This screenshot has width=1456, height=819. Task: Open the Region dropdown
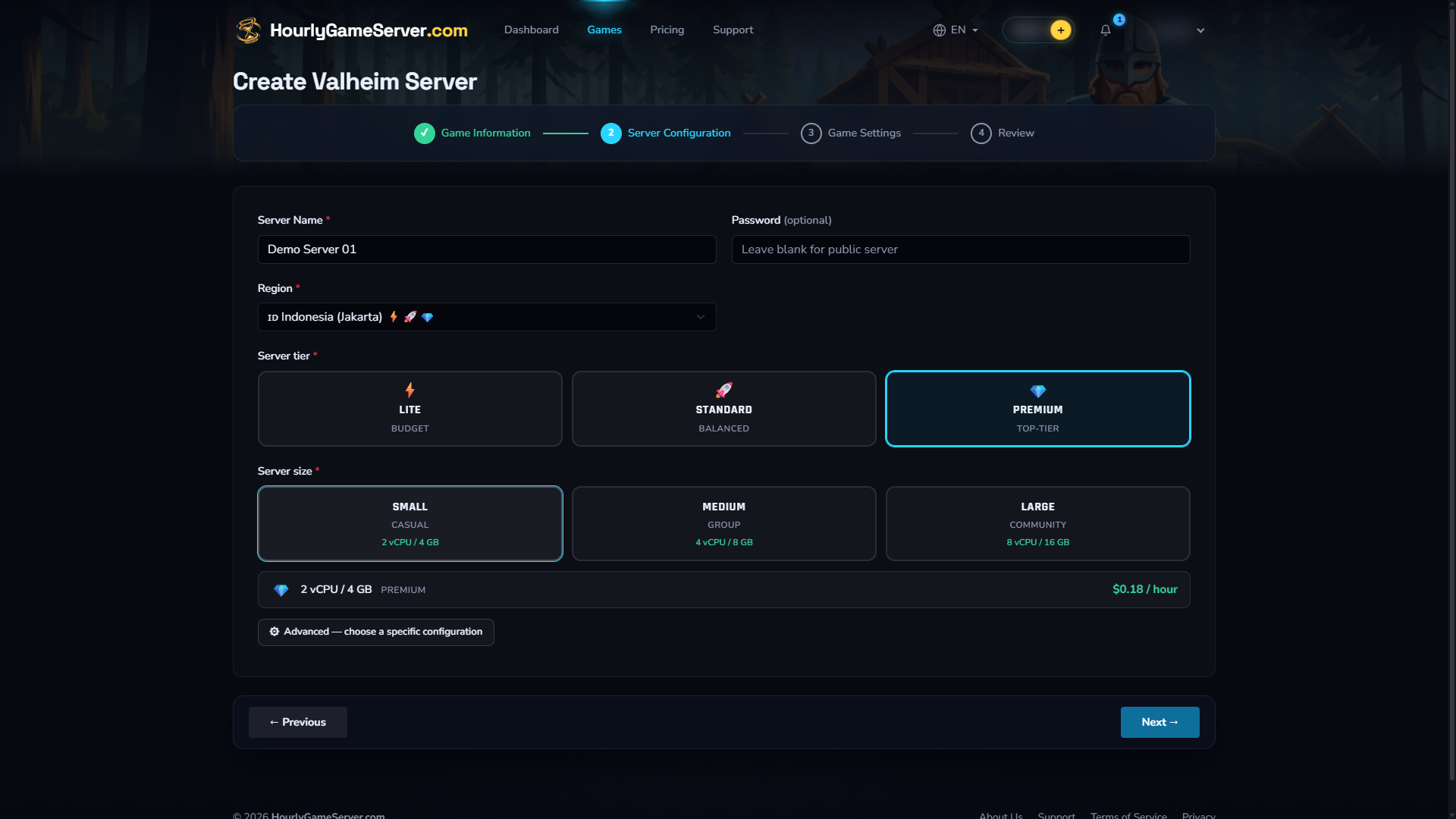coord(487,317)
